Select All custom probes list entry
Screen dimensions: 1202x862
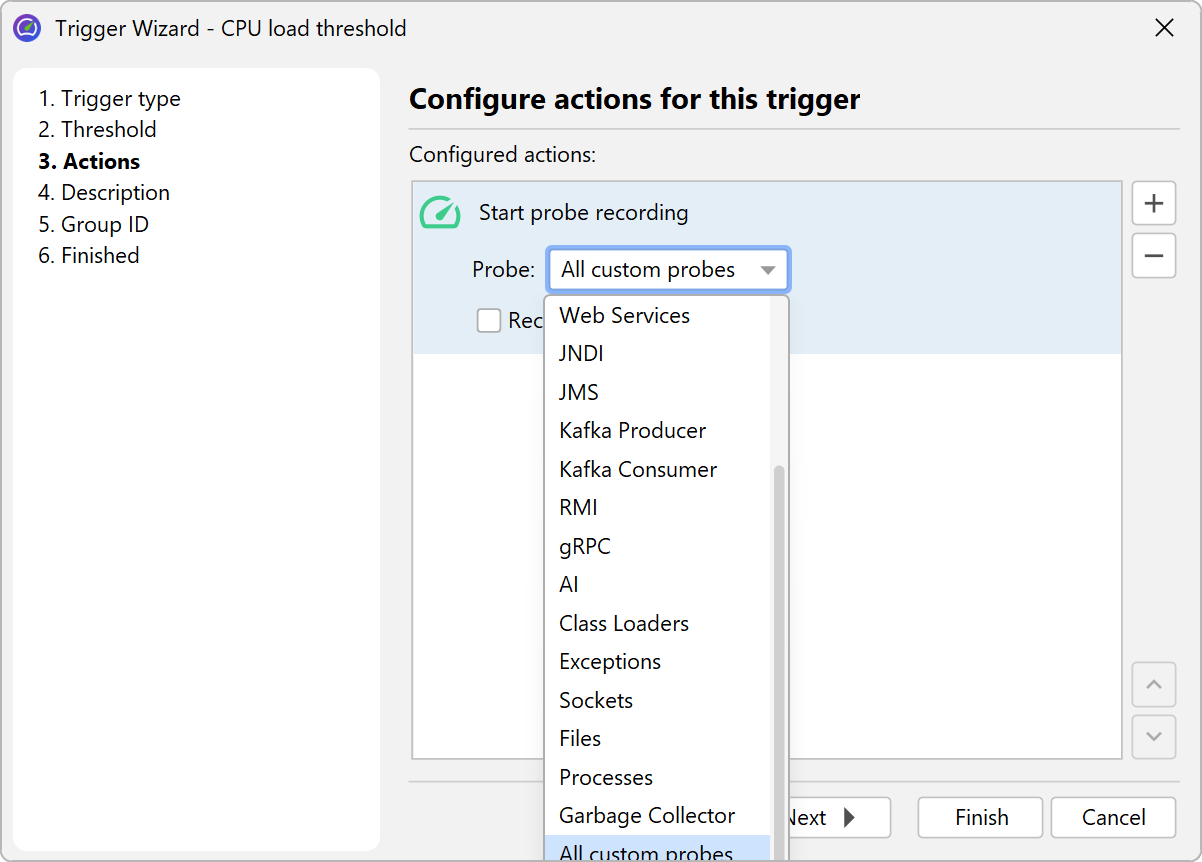(646, 853)
